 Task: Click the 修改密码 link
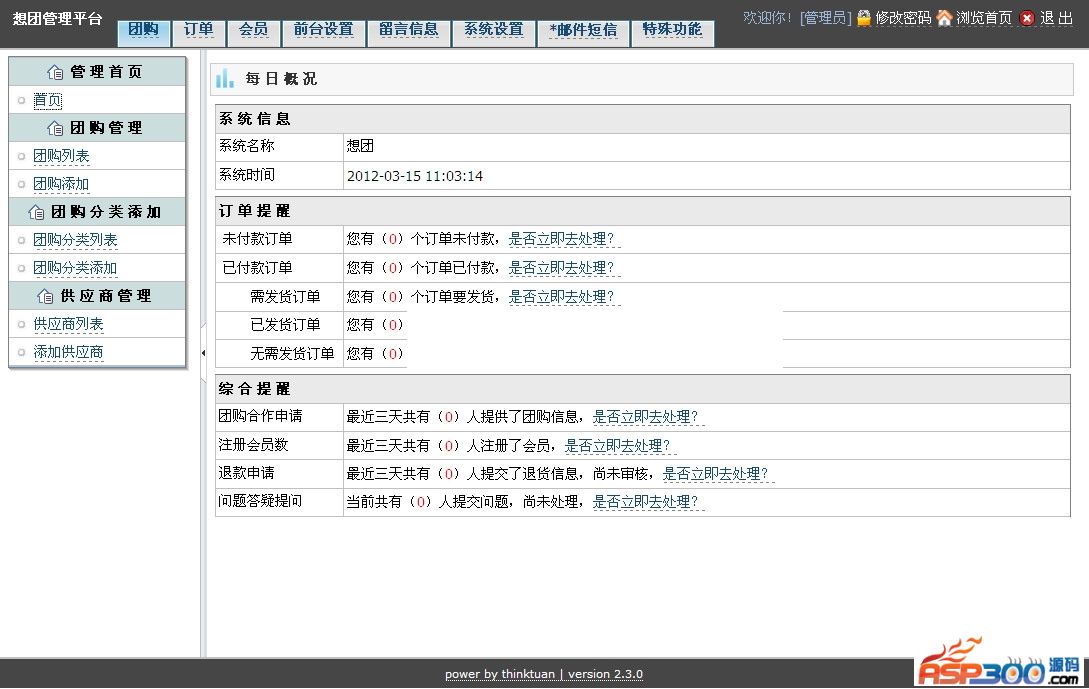tap(902, 18)
